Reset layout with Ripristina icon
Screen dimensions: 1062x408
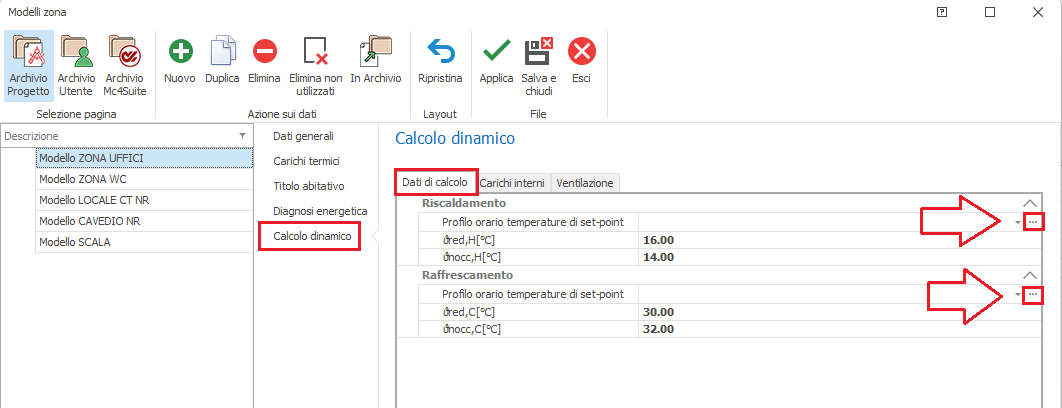(440, 51)
